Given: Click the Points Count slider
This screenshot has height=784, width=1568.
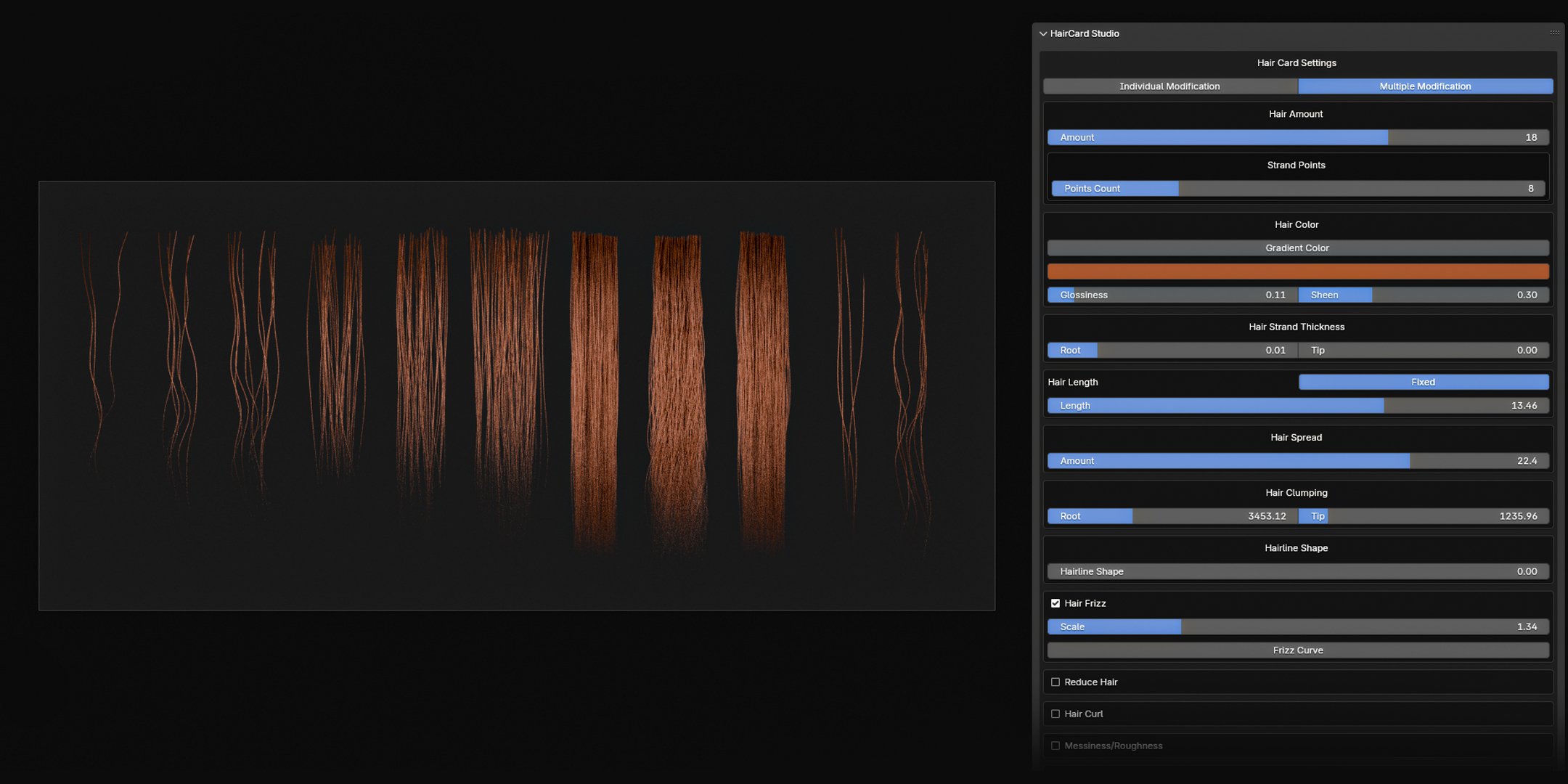Looking at the screenshot, I should tap(1297, 189).
